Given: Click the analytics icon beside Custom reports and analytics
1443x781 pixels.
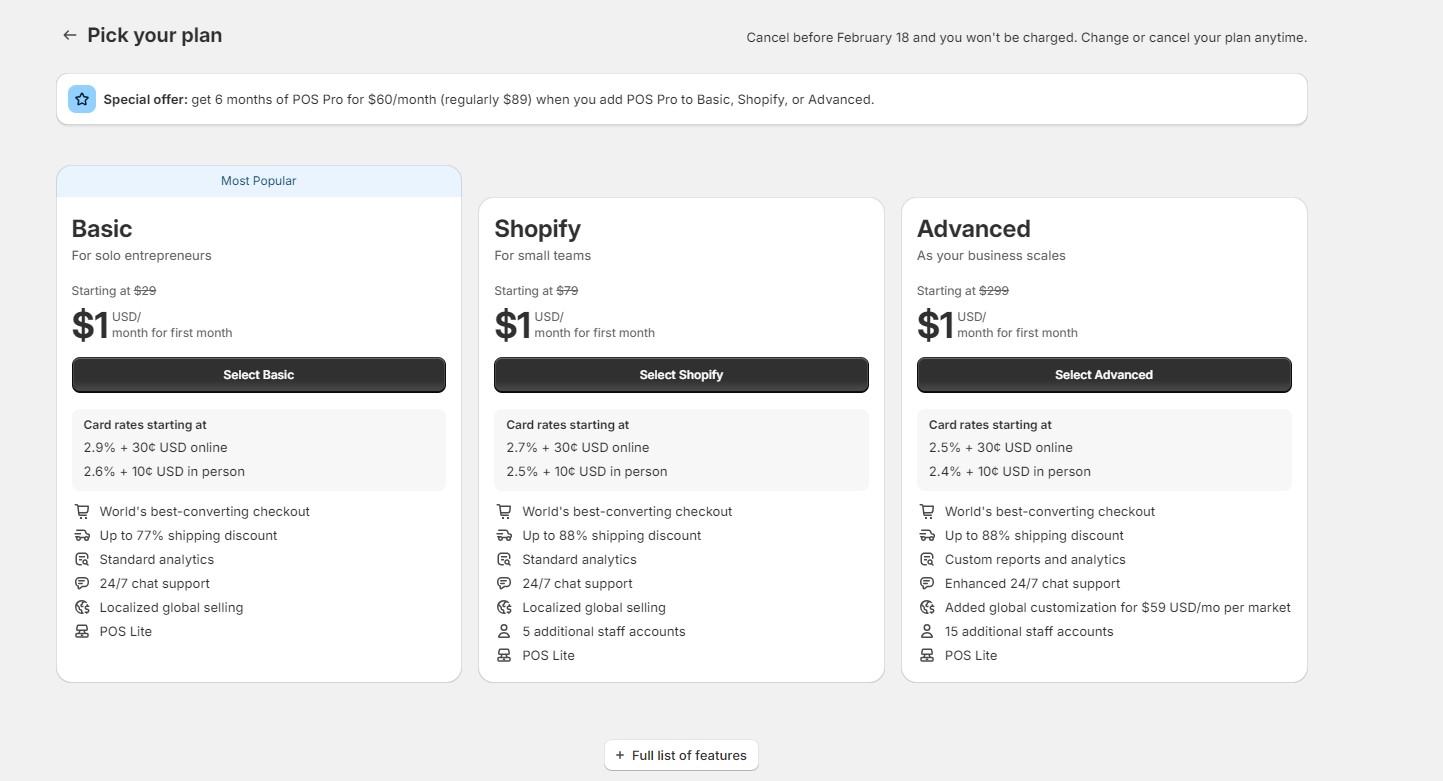Looking at the screenshot, I should point(927,559).
